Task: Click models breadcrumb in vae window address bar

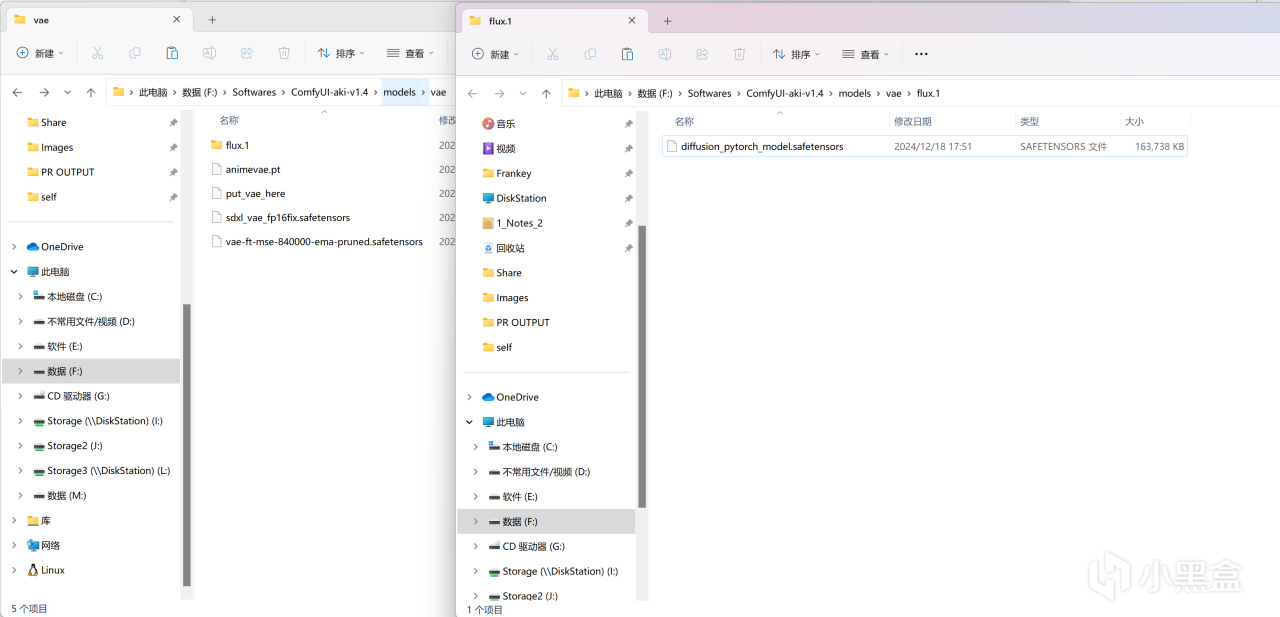Action: (x=399, y=92)
